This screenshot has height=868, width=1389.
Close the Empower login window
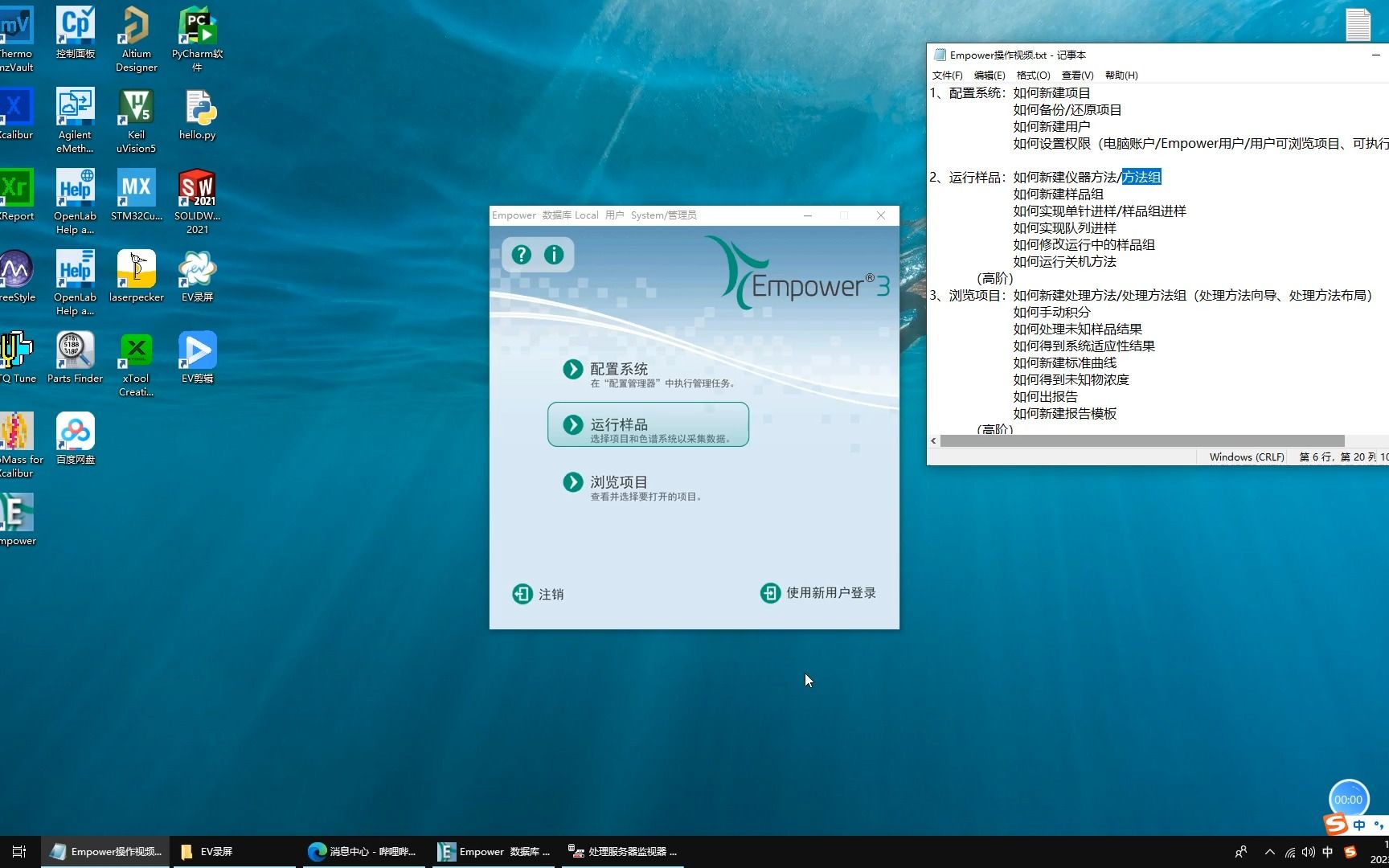coord(881,215)
